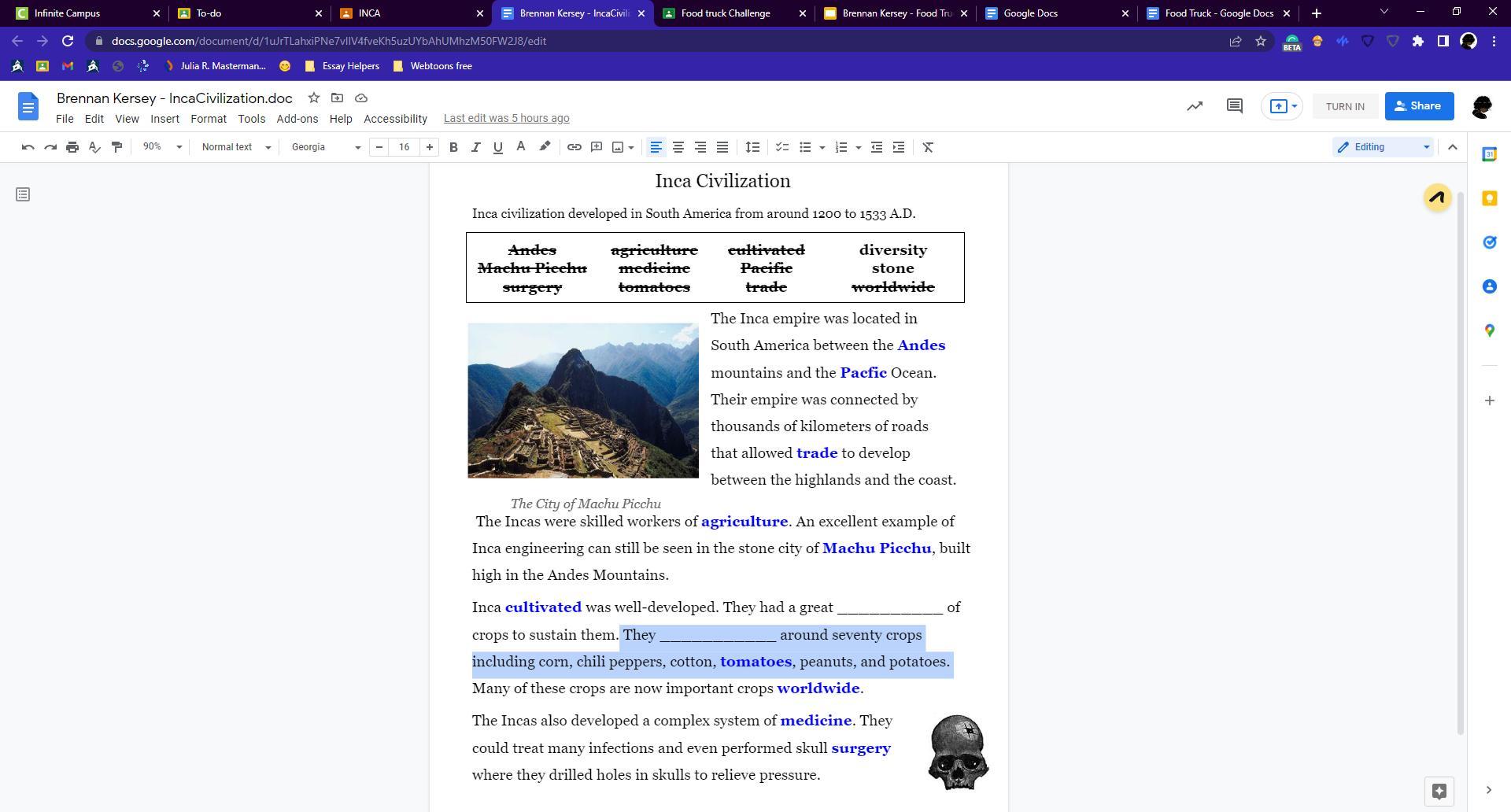
Task: Click the Insert link icon
Action: point(574,147)
